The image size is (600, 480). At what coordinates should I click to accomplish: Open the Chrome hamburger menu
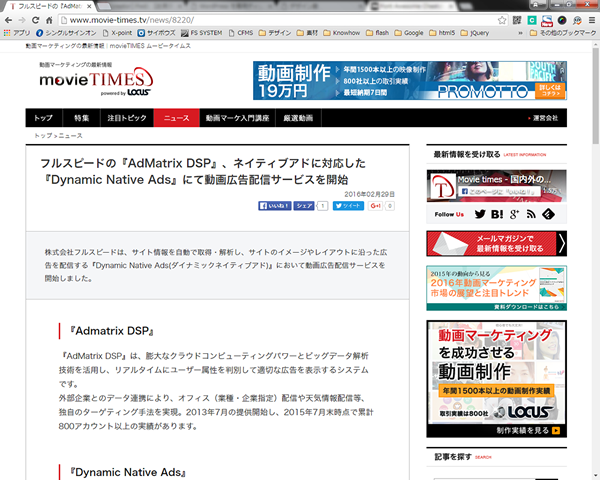click(x=592, y=20)
